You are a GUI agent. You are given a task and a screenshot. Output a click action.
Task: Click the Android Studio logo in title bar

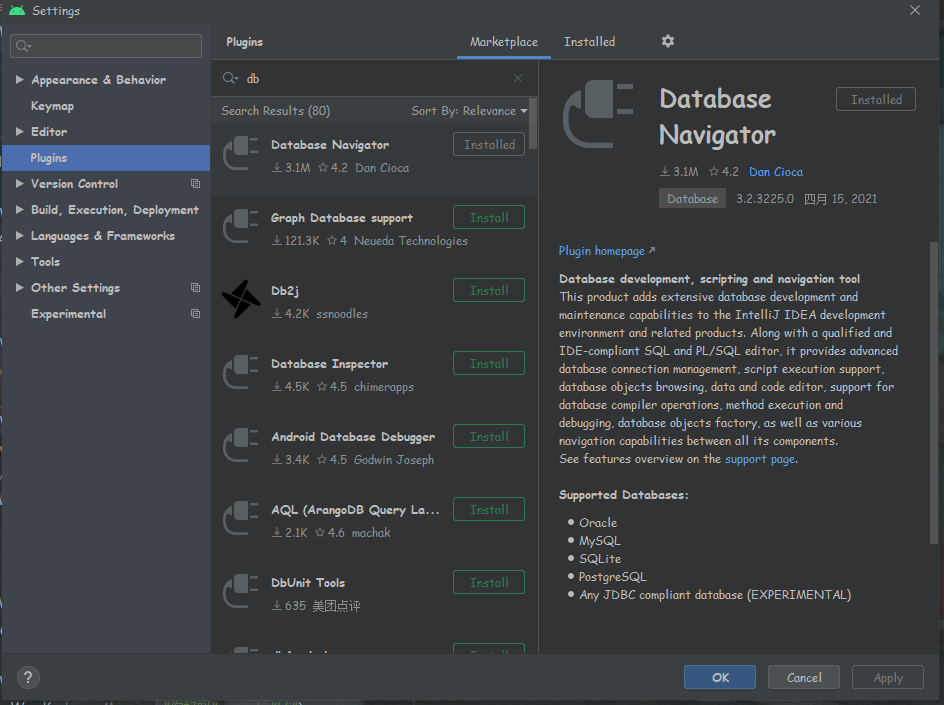click(17, 10)
